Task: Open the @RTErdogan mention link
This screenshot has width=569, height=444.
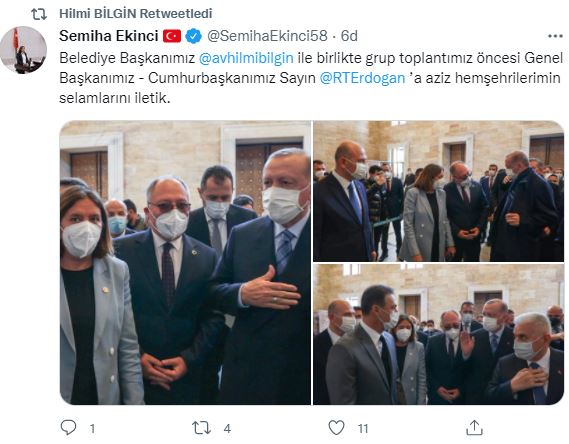Action: 362,78
